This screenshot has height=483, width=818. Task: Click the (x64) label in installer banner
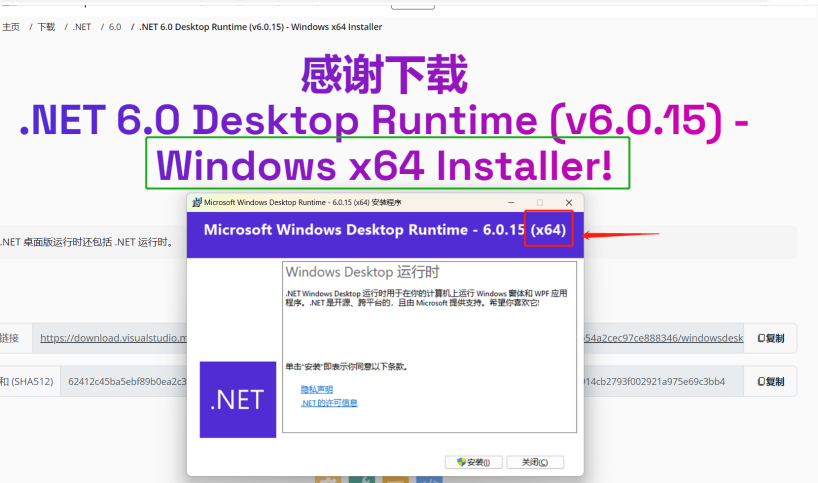tap(549, 230)
